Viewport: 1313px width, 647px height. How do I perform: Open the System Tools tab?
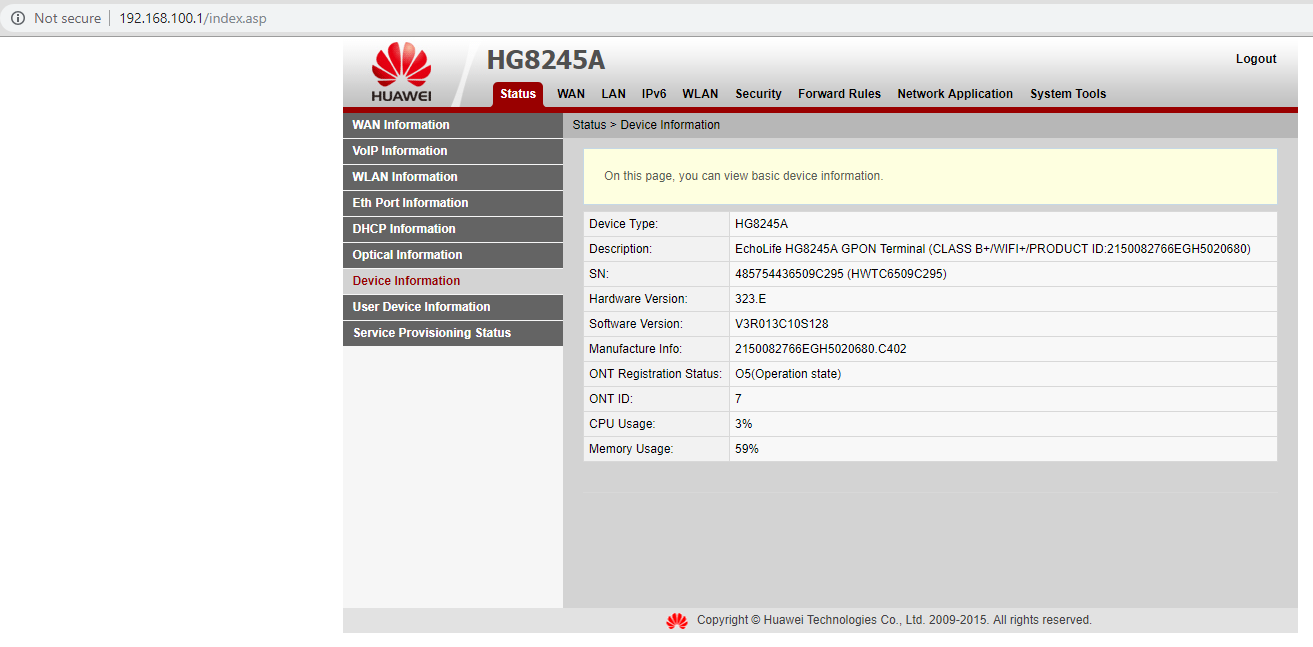tap(1068, 94)
